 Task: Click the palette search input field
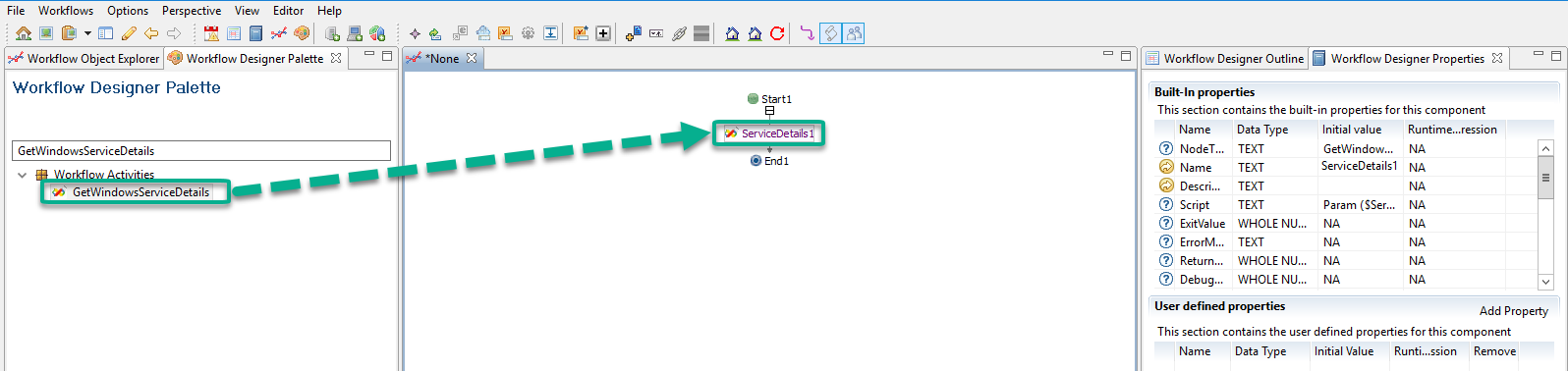pyautogui.click(x=201, y=151)
